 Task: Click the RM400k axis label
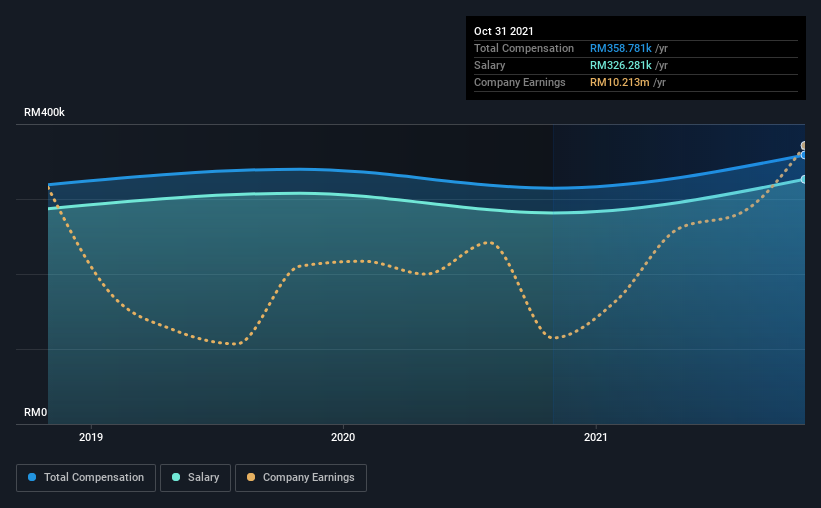(45, 112)
